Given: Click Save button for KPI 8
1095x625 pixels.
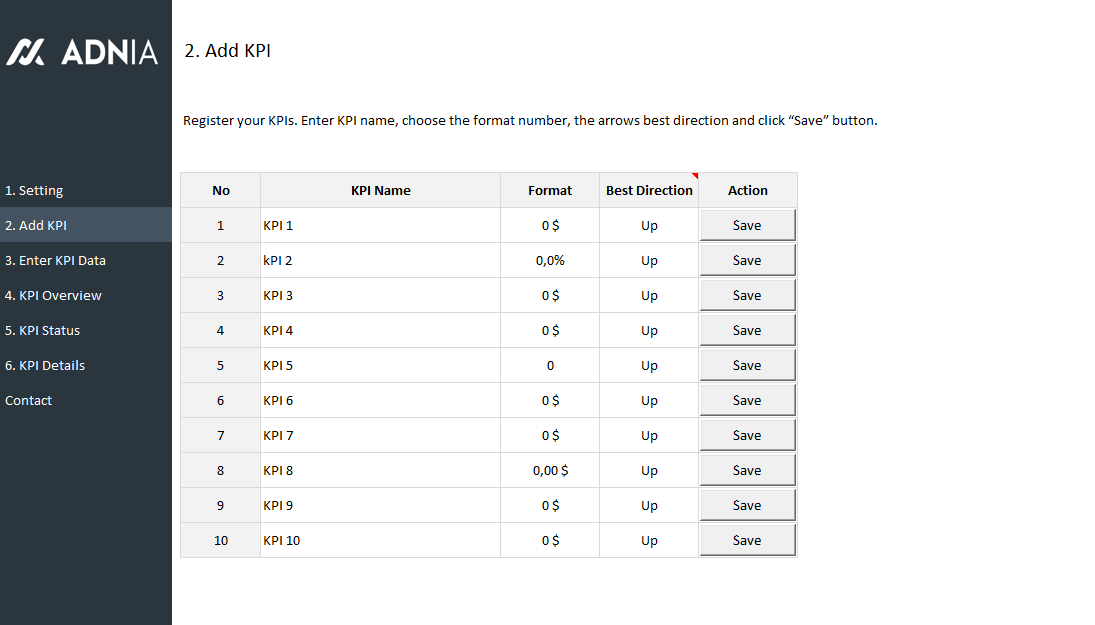Looking at the screenshot, I should point(747,470).
